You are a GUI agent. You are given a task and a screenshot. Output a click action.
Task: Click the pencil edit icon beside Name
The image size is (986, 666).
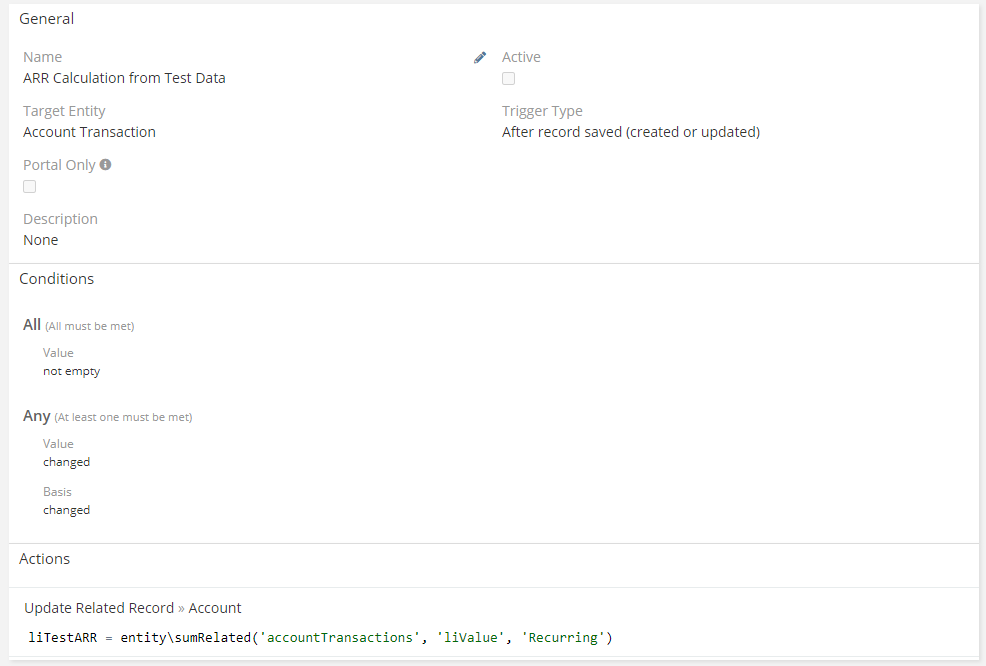pyautogui.click(x=480, y=58)
